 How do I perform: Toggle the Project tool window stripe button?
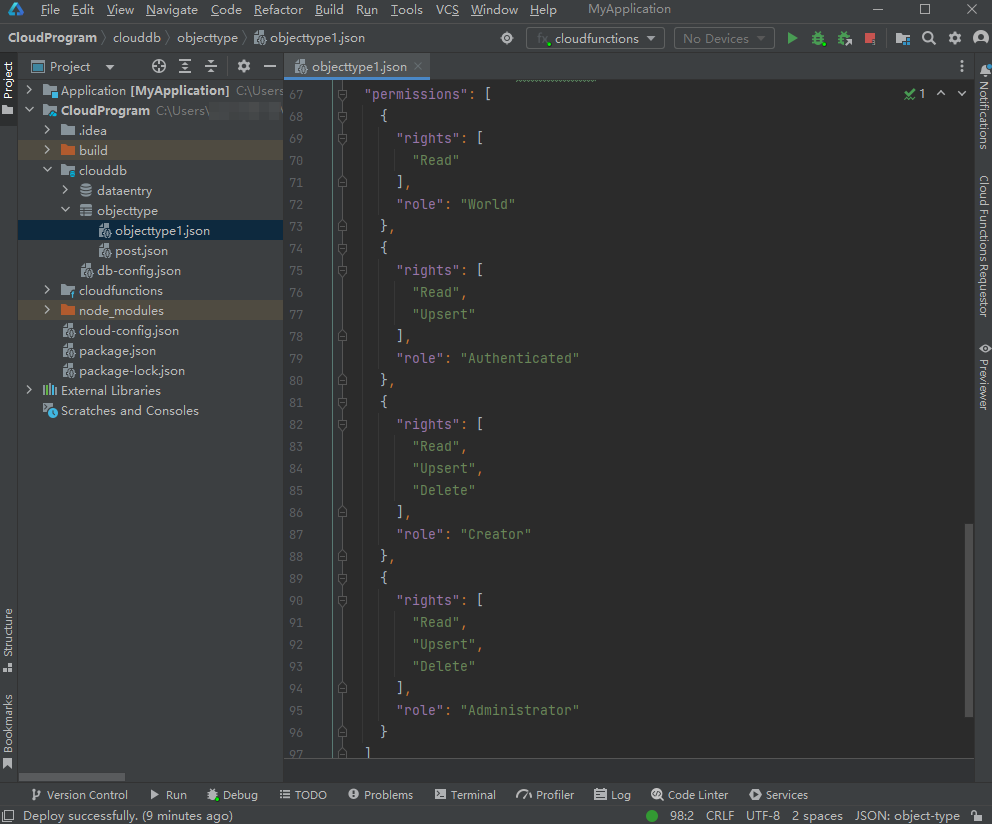pos(8,88)
